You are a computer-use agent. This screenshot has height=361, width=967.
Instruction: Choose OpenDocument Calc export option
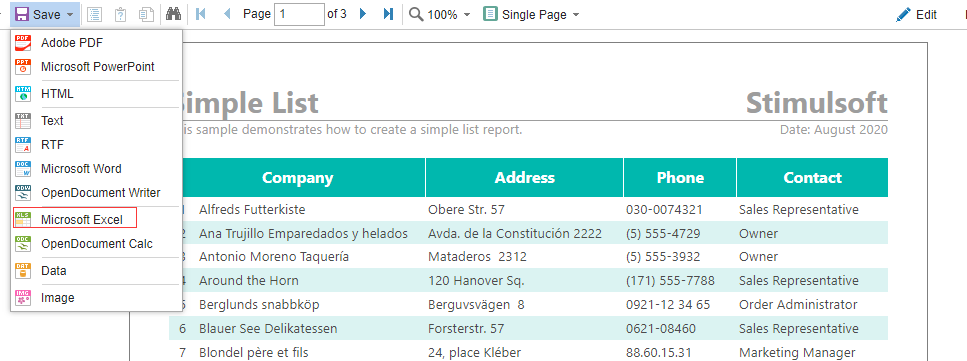click(x=96, y=244)
